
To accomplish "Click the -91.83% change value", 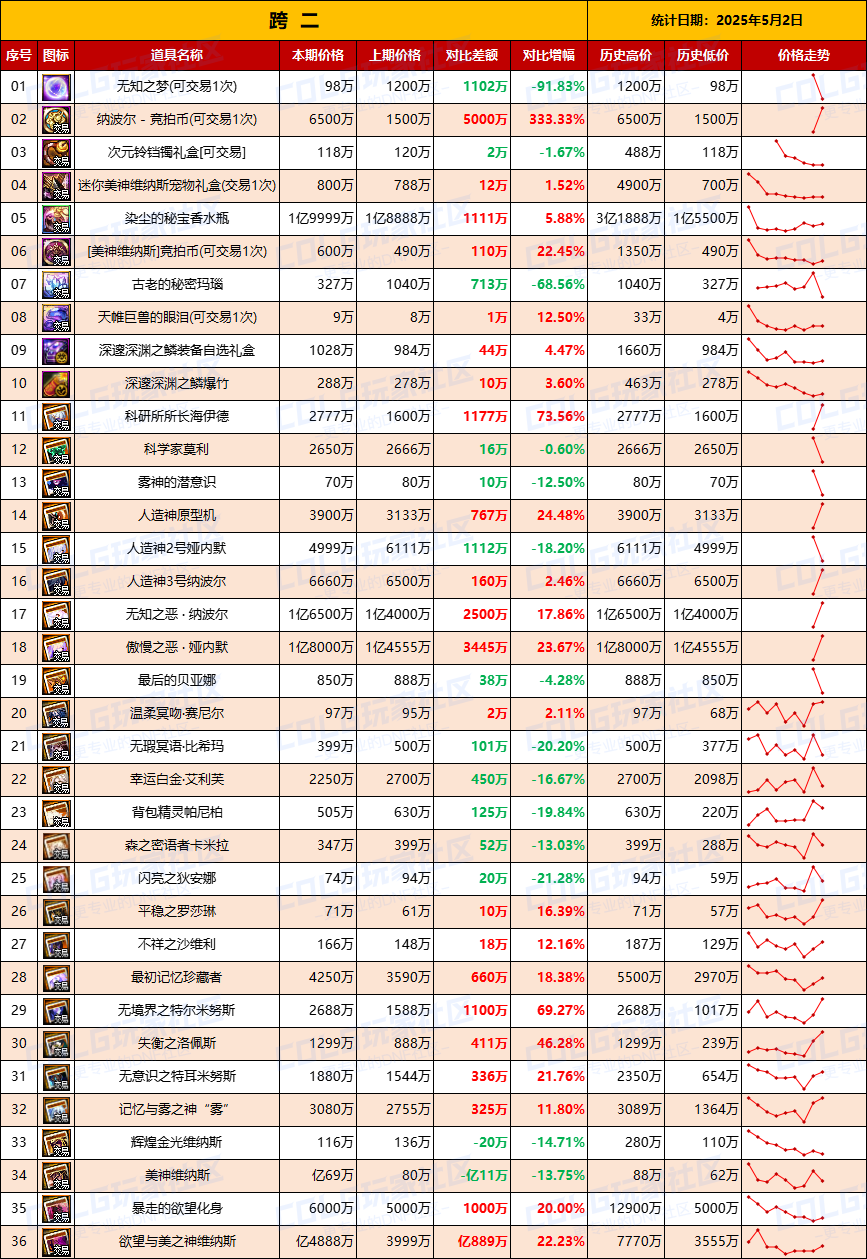I will point(559,86).
